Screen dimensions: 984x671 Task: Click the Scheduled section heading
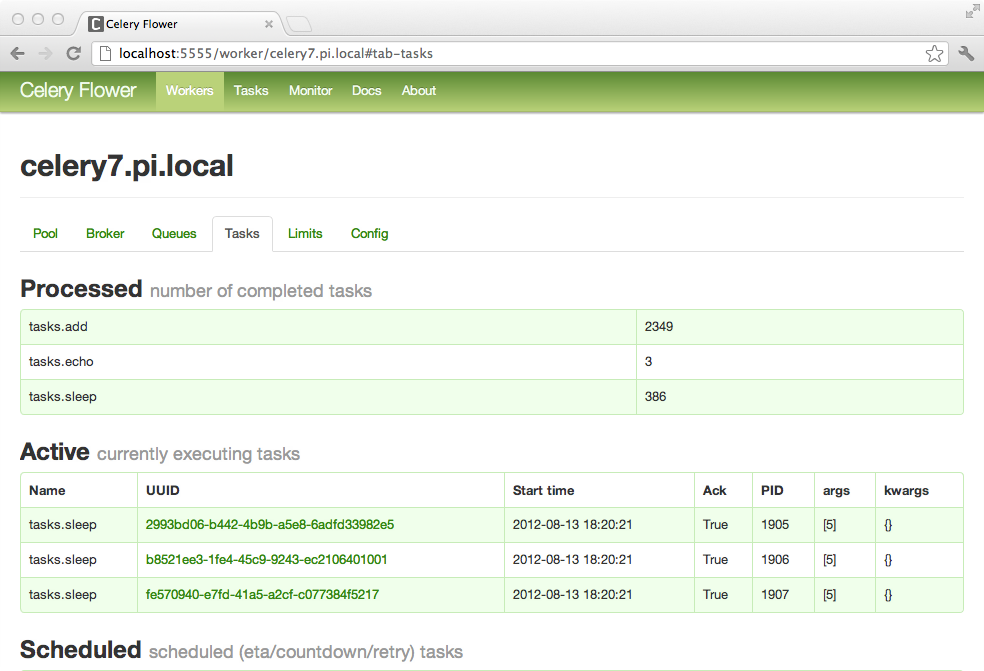click(x=80, y=650)
